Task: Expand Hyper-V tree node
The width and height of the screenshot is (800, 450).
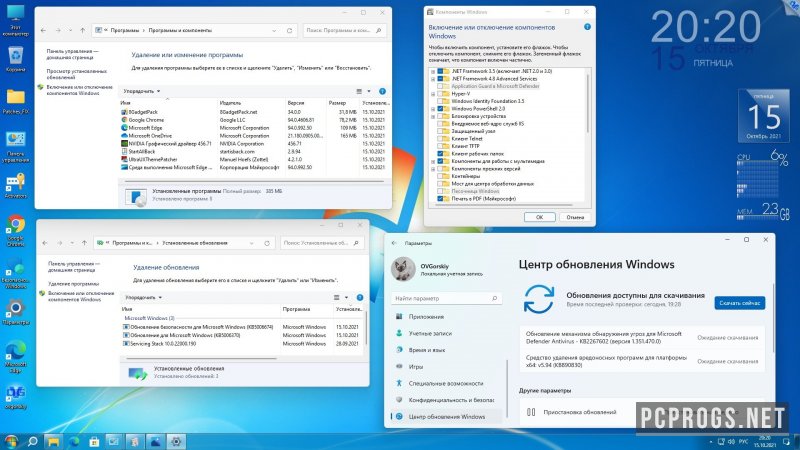Action: (433, 94)
